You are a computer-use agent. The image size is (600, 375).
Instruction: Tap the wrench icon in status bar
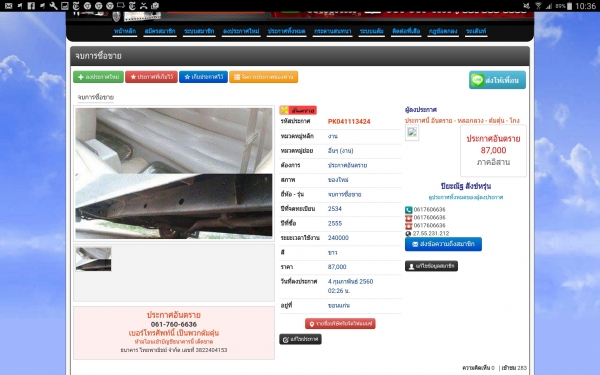[54, 5]
